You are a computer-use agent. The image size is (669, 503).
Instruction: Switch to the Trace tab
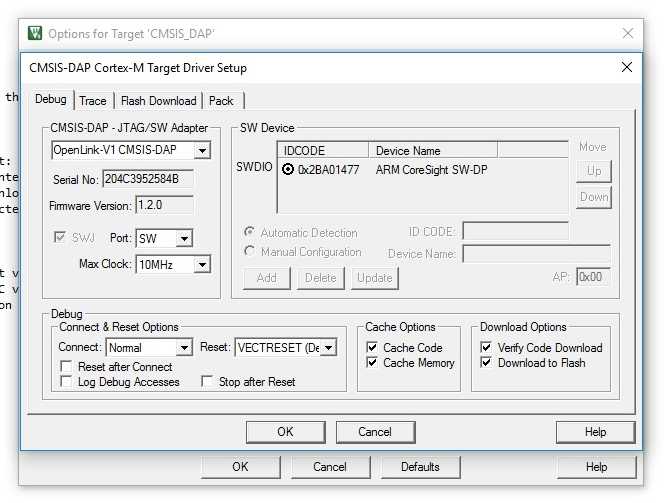tap(93, 101)
